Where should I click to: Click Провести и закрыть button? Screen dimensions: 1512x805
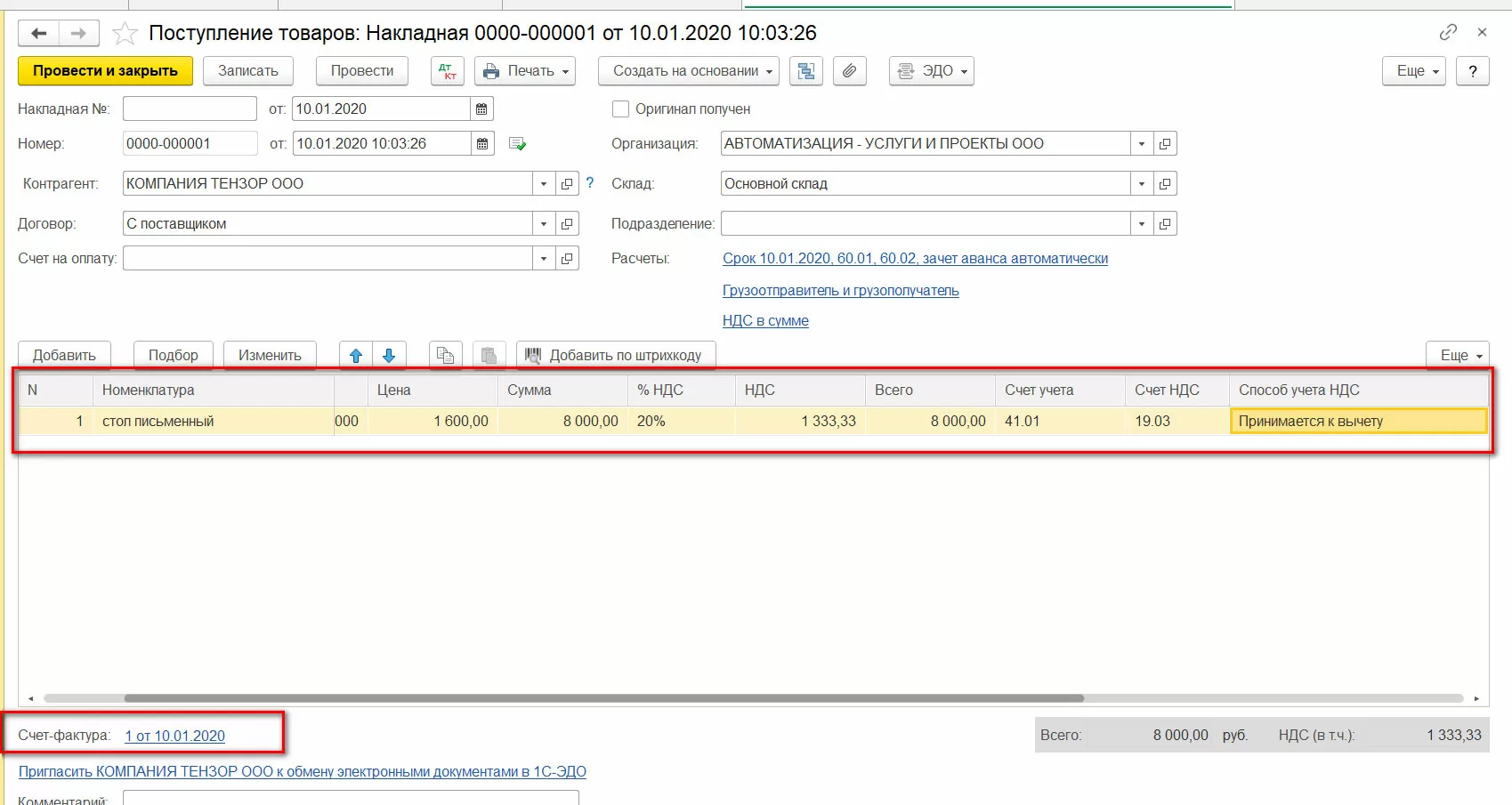pos(105,71)
